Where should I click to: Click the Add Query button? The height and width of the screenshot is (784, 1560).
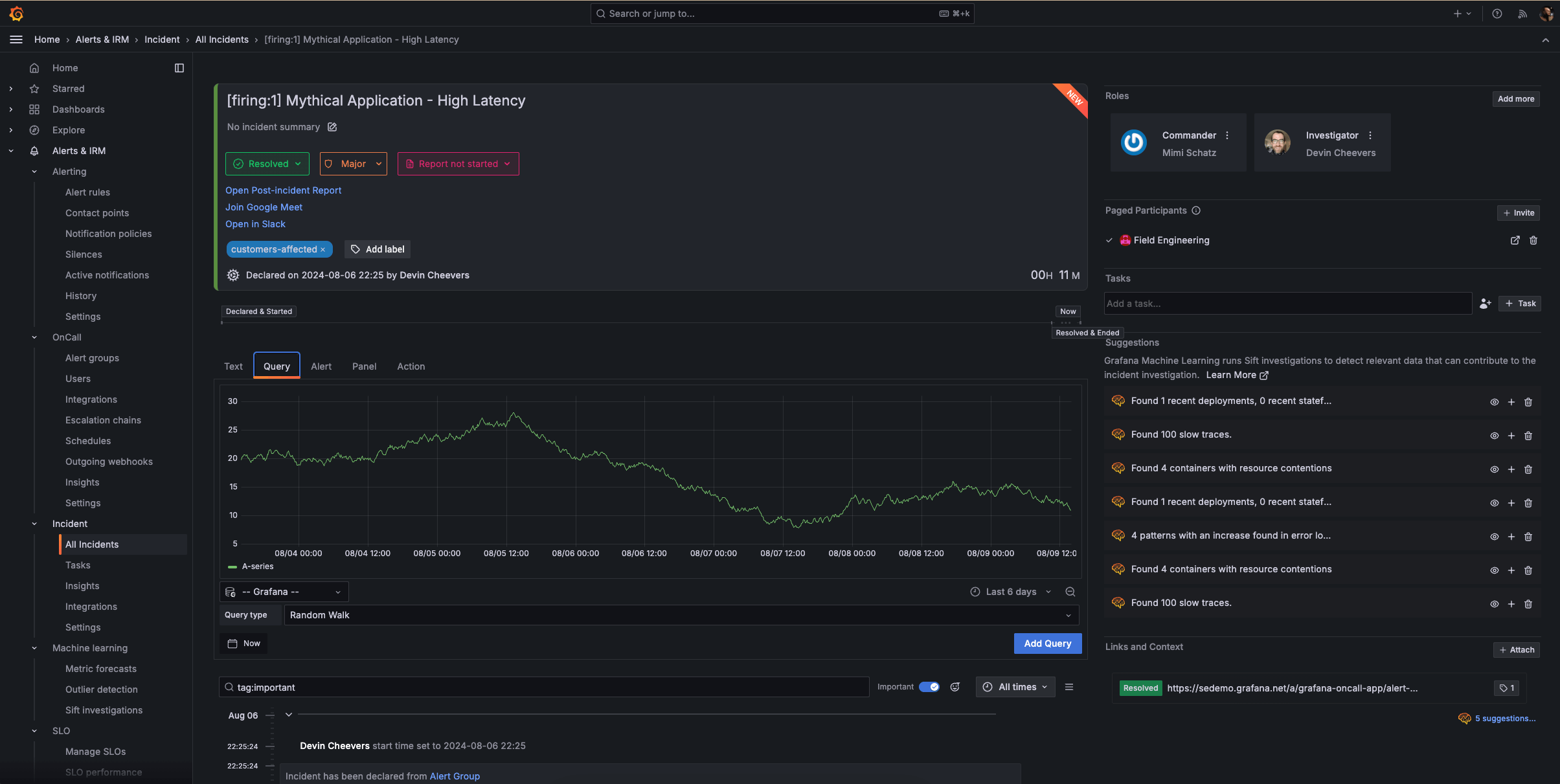(x=1047, y=644)
